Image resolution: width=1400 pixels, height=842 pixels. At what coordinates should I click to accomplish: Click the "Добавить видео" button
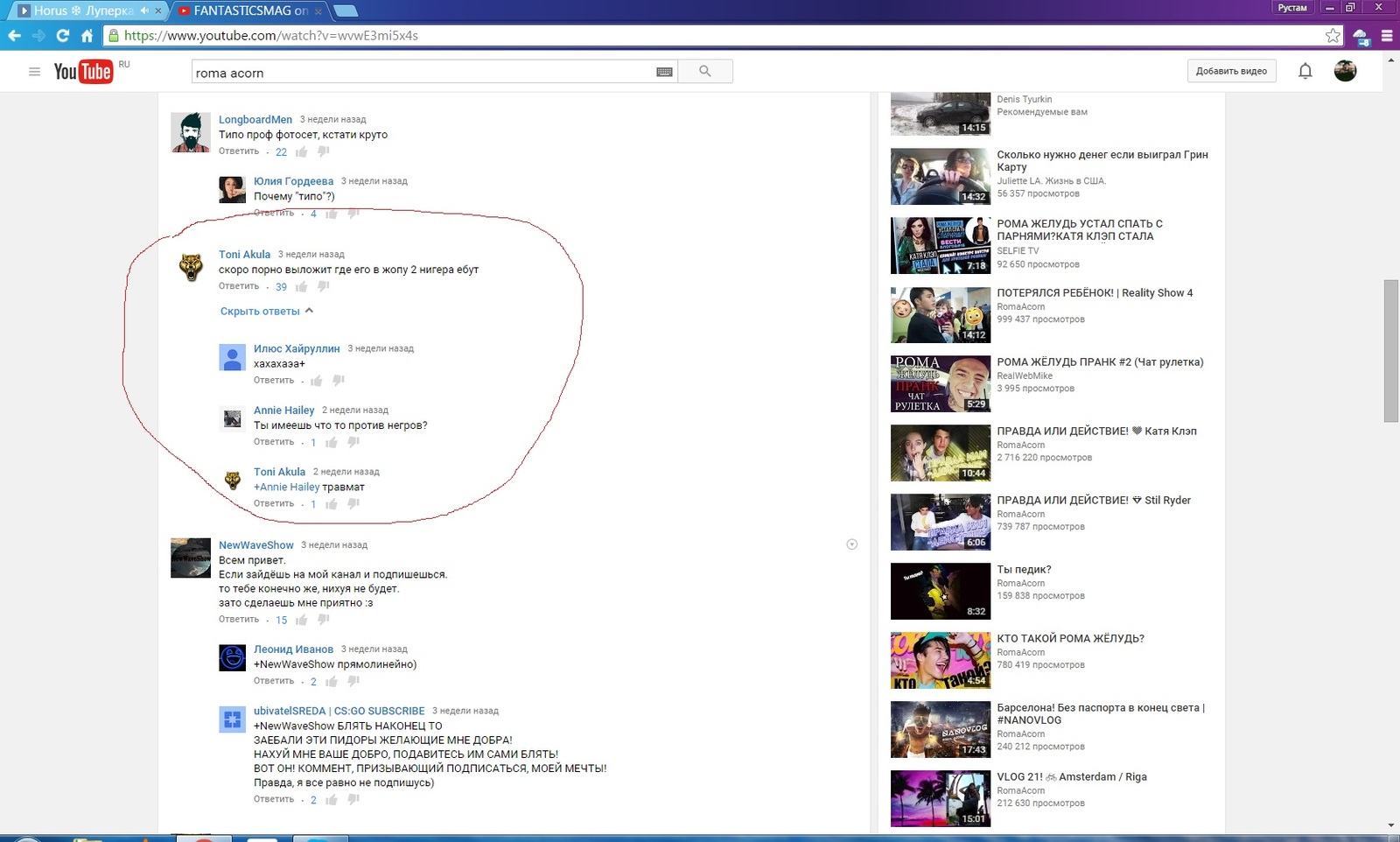pyautogui.click(x=1231, y=71)
